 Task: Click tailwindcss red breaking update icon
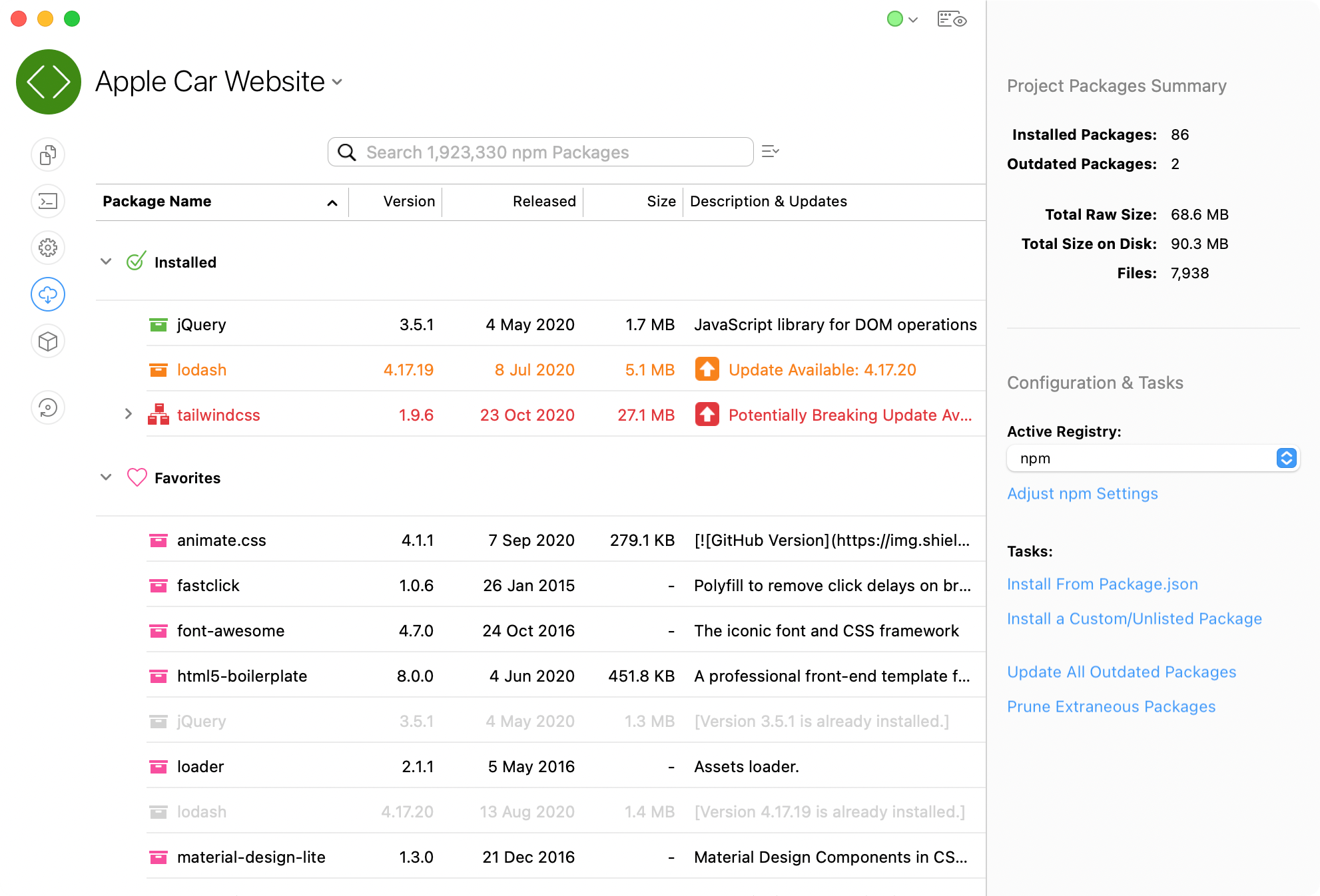click(707, 415)
